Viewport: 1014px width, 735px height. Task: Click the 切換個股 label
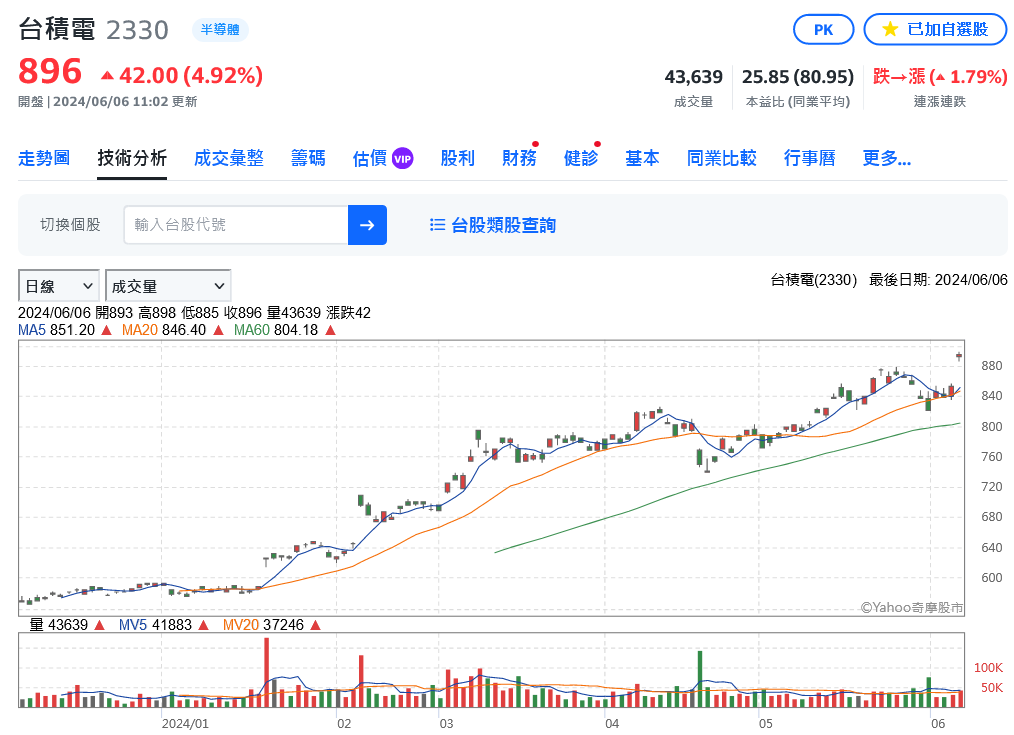click(x=70, y=225)
